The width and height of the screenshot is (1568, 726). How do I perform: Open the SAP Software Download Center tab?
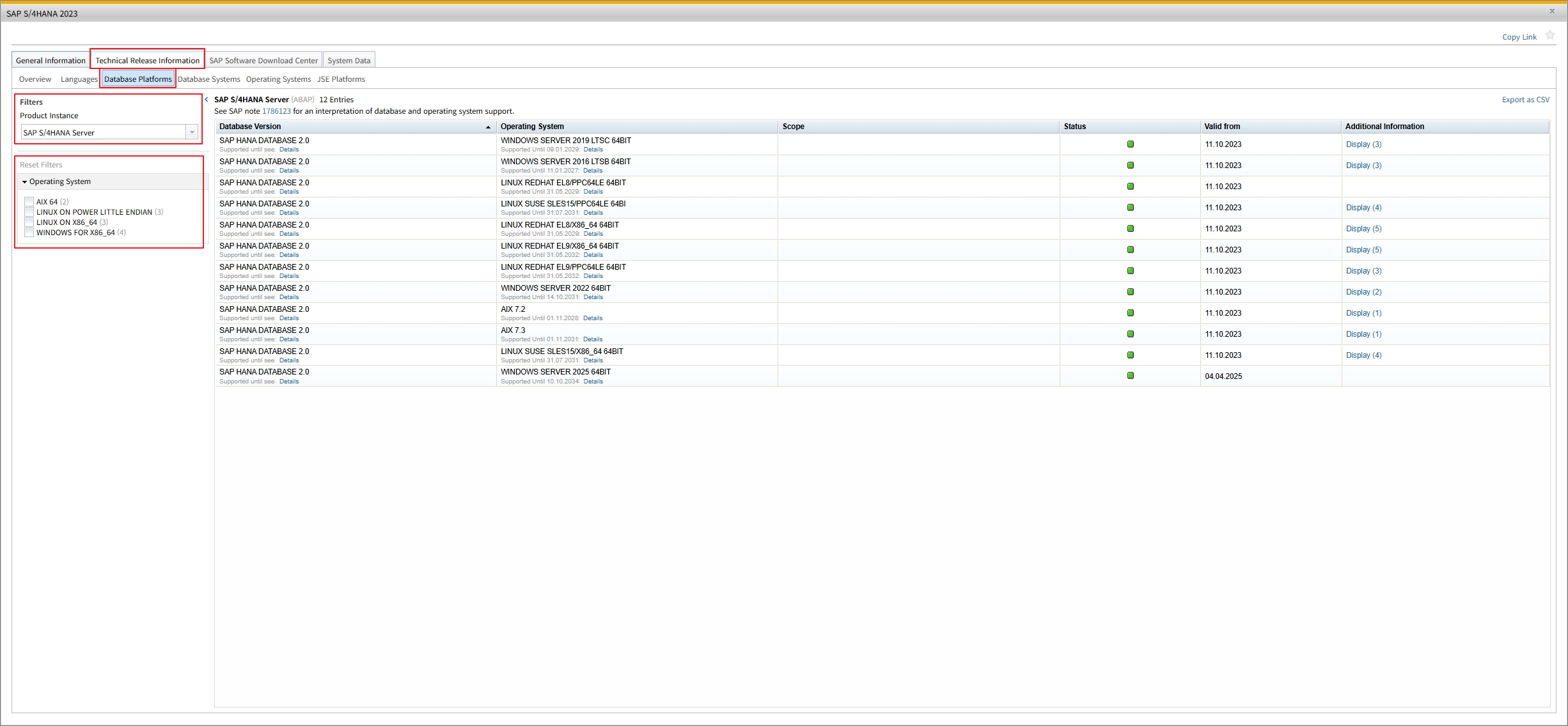[263, 61]
